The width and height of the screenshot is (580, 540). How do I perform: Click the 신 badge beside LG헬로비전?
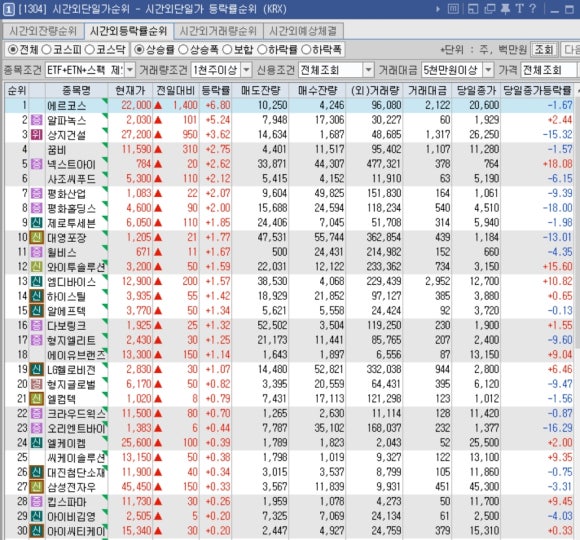click(x=36, y=369)
